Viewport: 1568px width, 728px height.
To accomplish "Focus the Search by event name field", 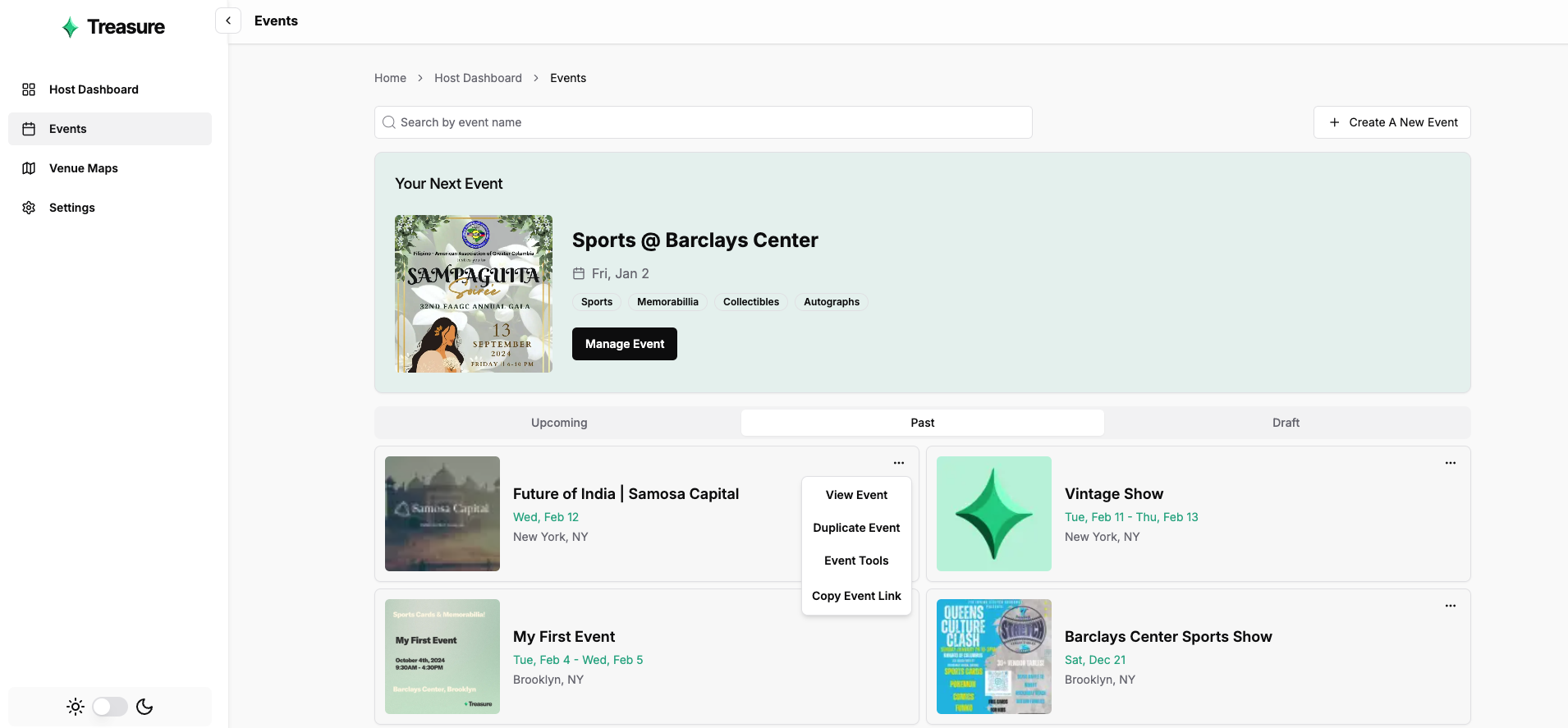I will (x=704, y=122).
